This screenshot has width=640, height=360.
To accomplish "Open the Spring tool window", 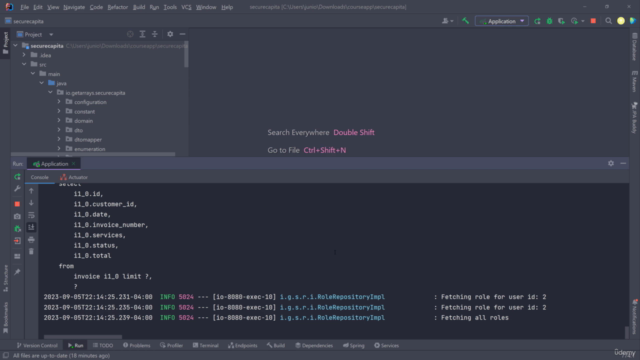I will point(353,345).
